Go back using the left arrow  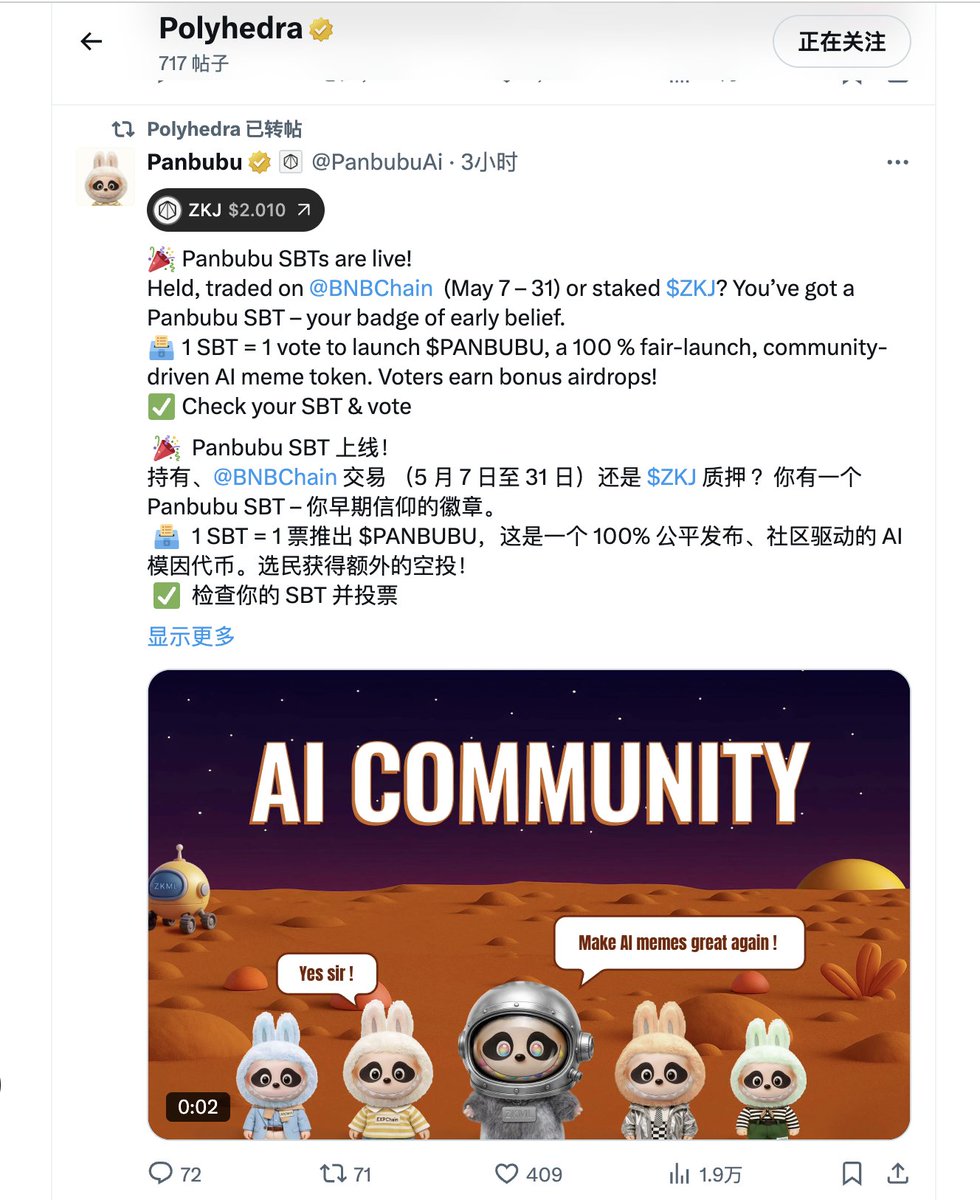(91, 41)
